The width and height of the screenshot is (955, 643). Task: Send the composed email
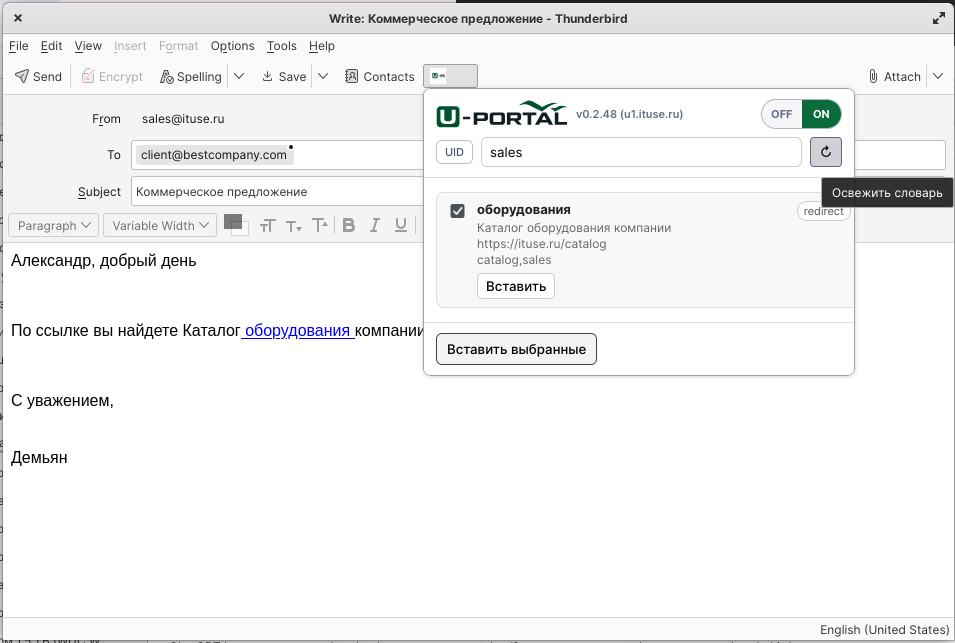(x=38, y=76)
